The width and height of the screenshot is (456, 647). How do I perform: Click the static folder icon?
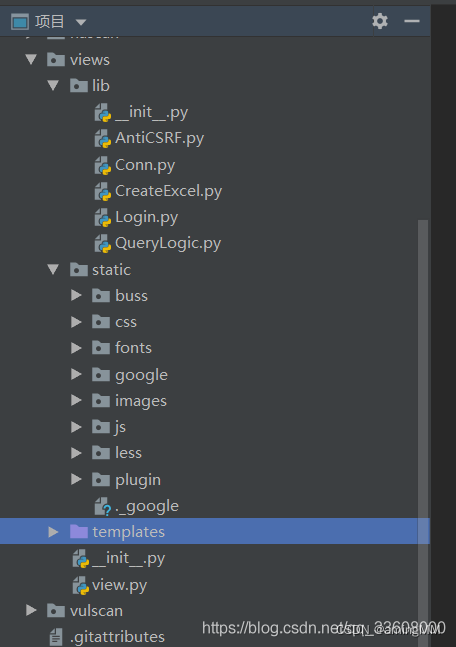[78, 269]
